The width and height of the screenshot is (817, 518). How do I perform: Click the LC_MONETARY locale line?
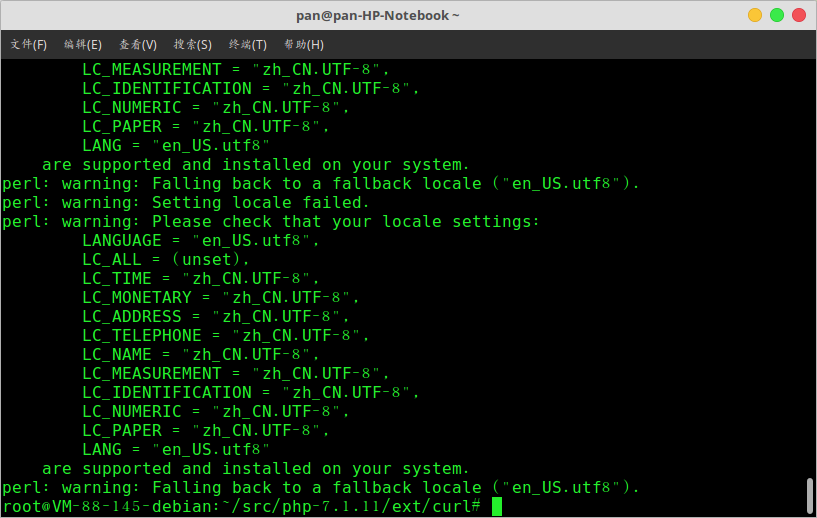tap(220, 298)
